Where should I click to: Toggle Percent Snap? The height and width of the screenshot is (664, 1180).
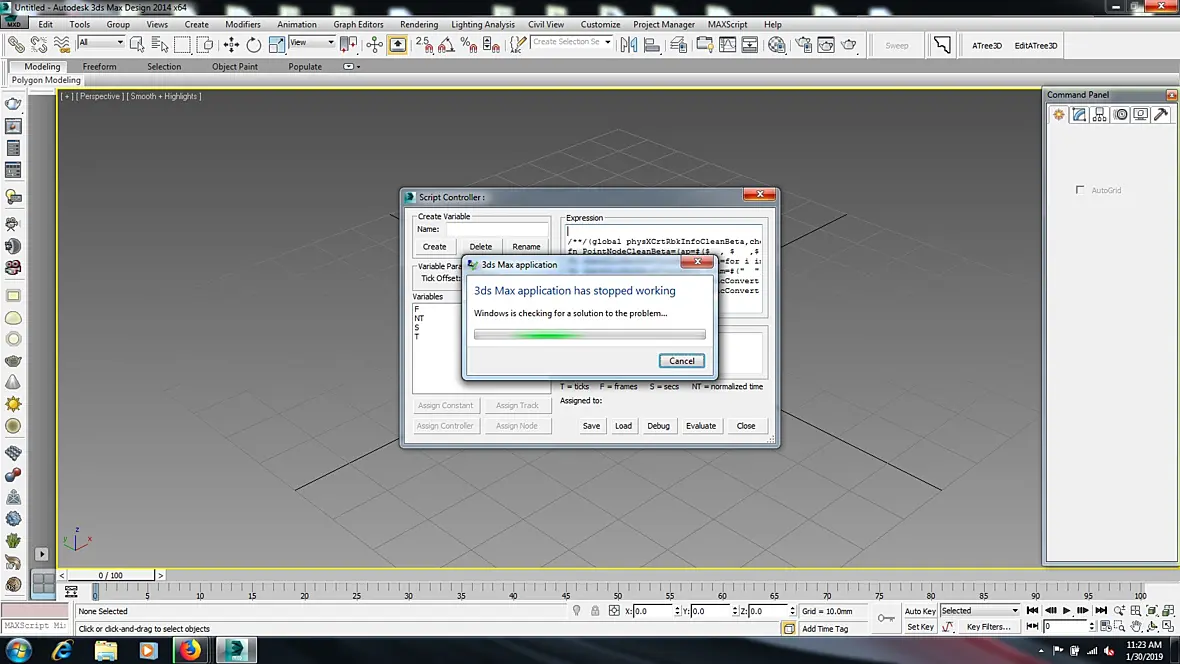pos(469,45)
